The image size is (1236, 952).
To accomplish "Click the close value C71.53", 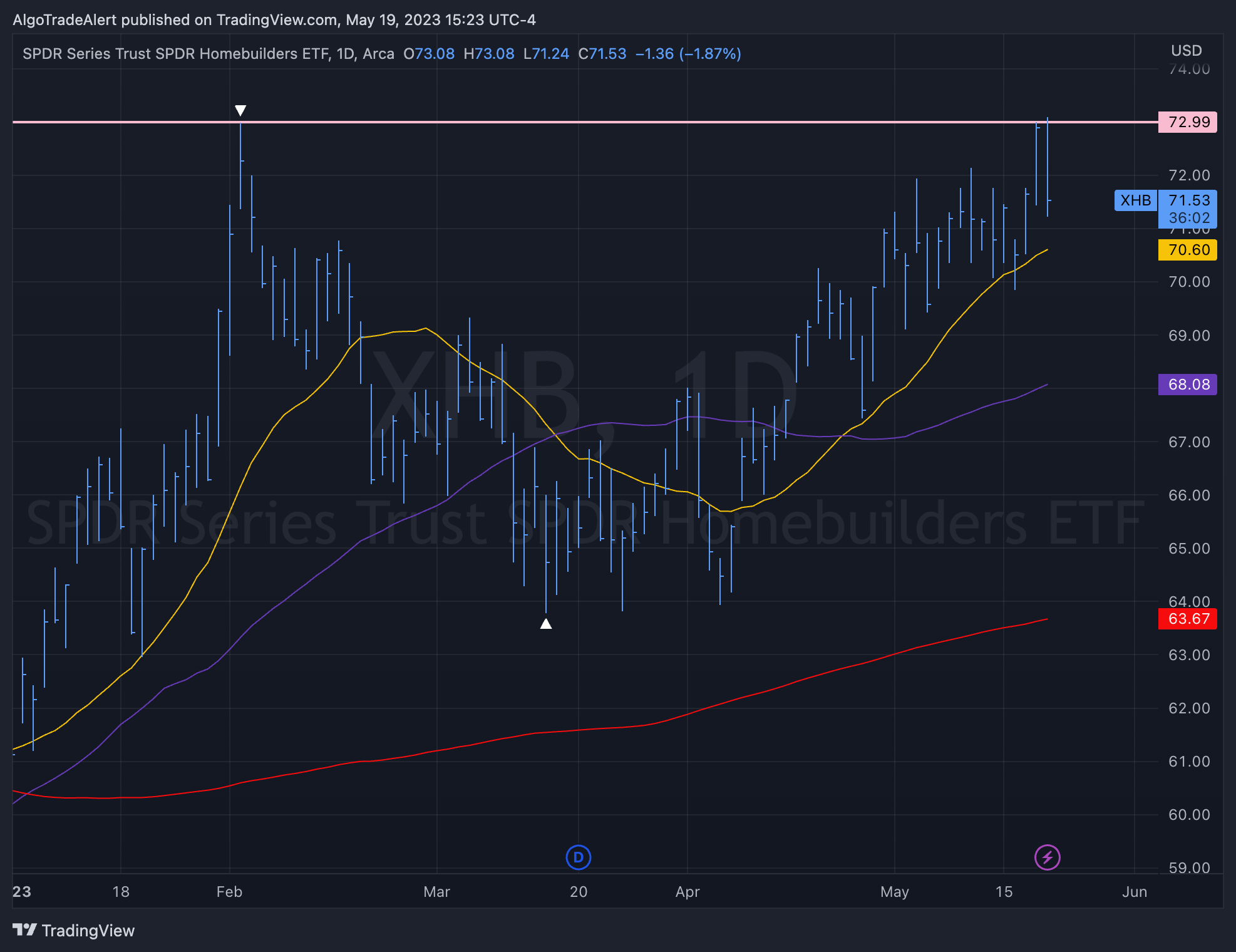I will [x=602, y=54].
